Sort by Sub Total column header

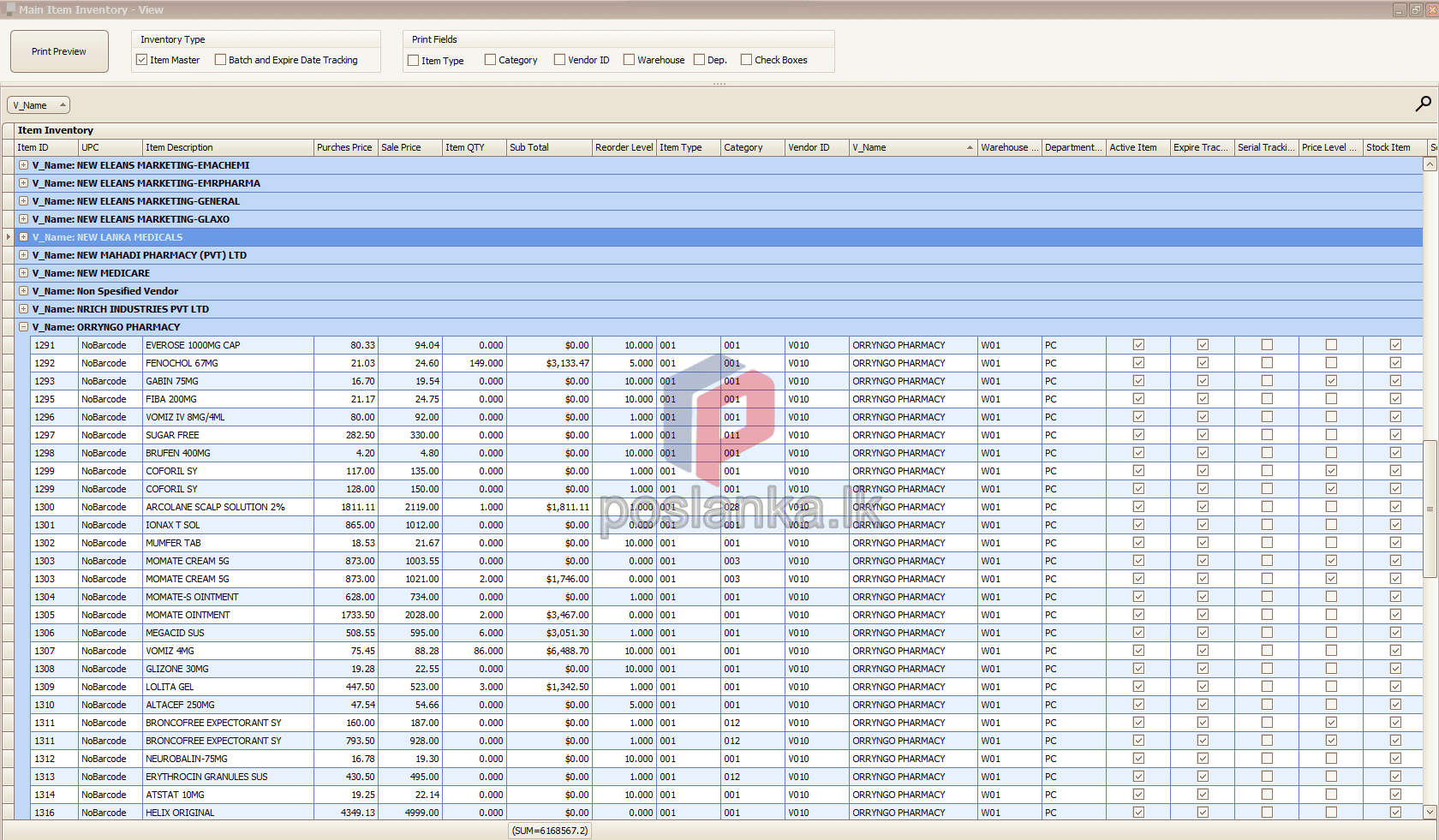tap(549, 147)
